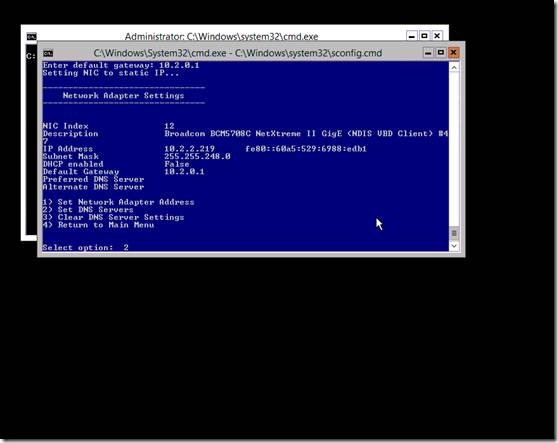
Task: Click the Administrator cmd.exe title bar text
Action: click(x=221, y=37)
